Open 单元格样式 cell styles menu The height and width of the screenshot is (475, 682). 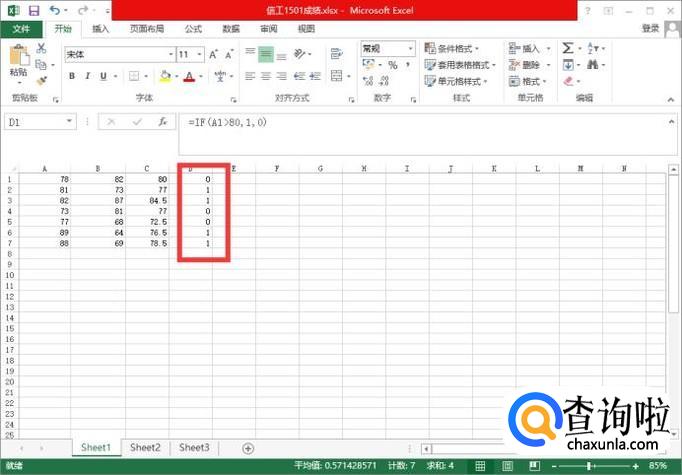click(455, 81)
